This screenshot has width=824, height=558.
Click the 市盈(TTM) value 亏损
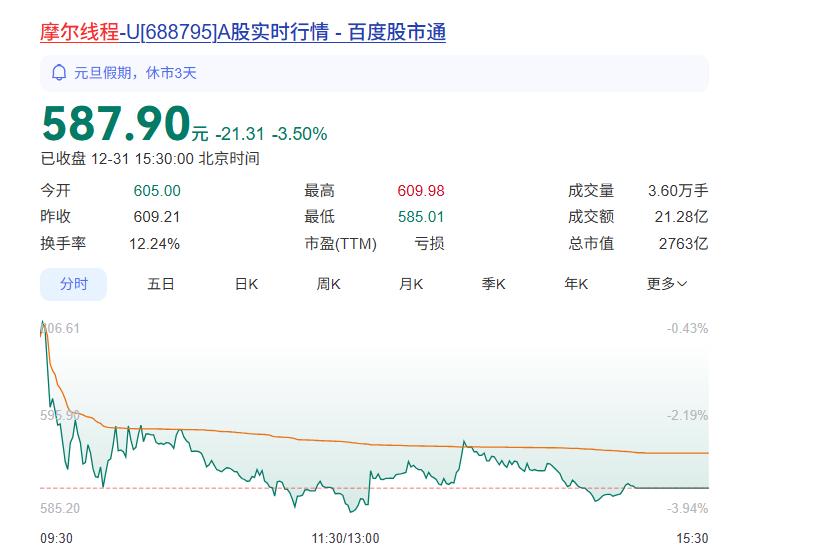point(429,244)
